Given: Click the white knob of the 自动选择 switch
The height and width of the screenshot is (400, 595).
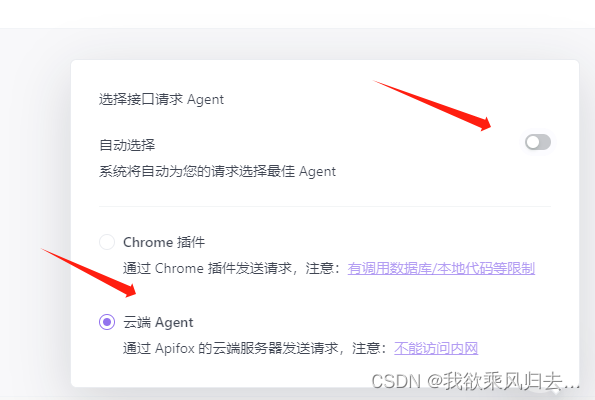Looking at the screenshot, I should coord(533,142).
